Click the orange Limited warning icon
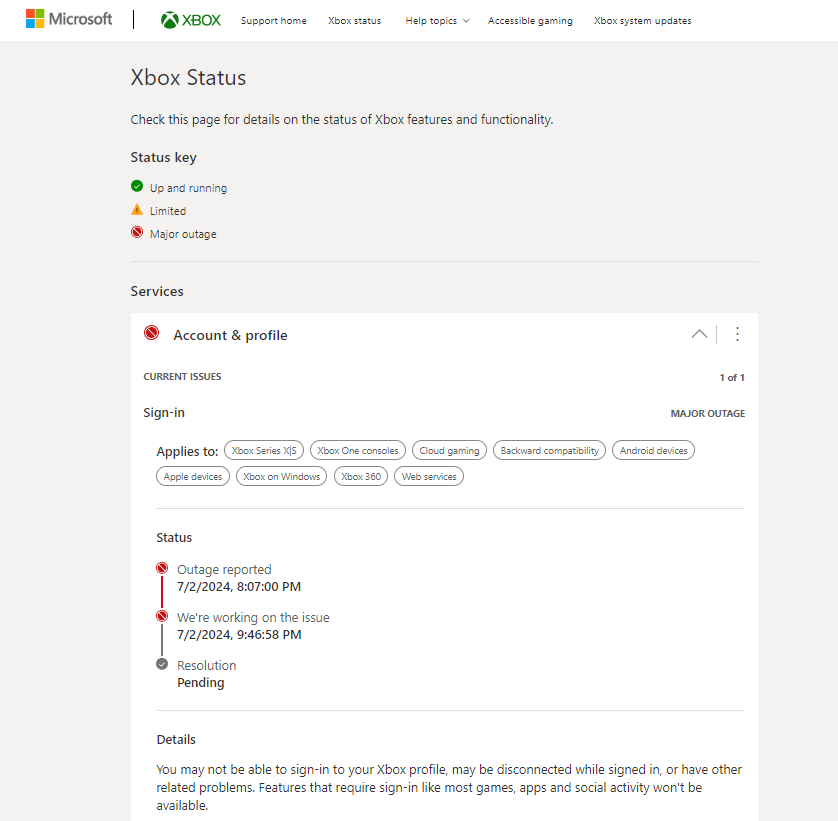This screenshot has width=838, height=821. pyautogui.click(x=137, y=210)
